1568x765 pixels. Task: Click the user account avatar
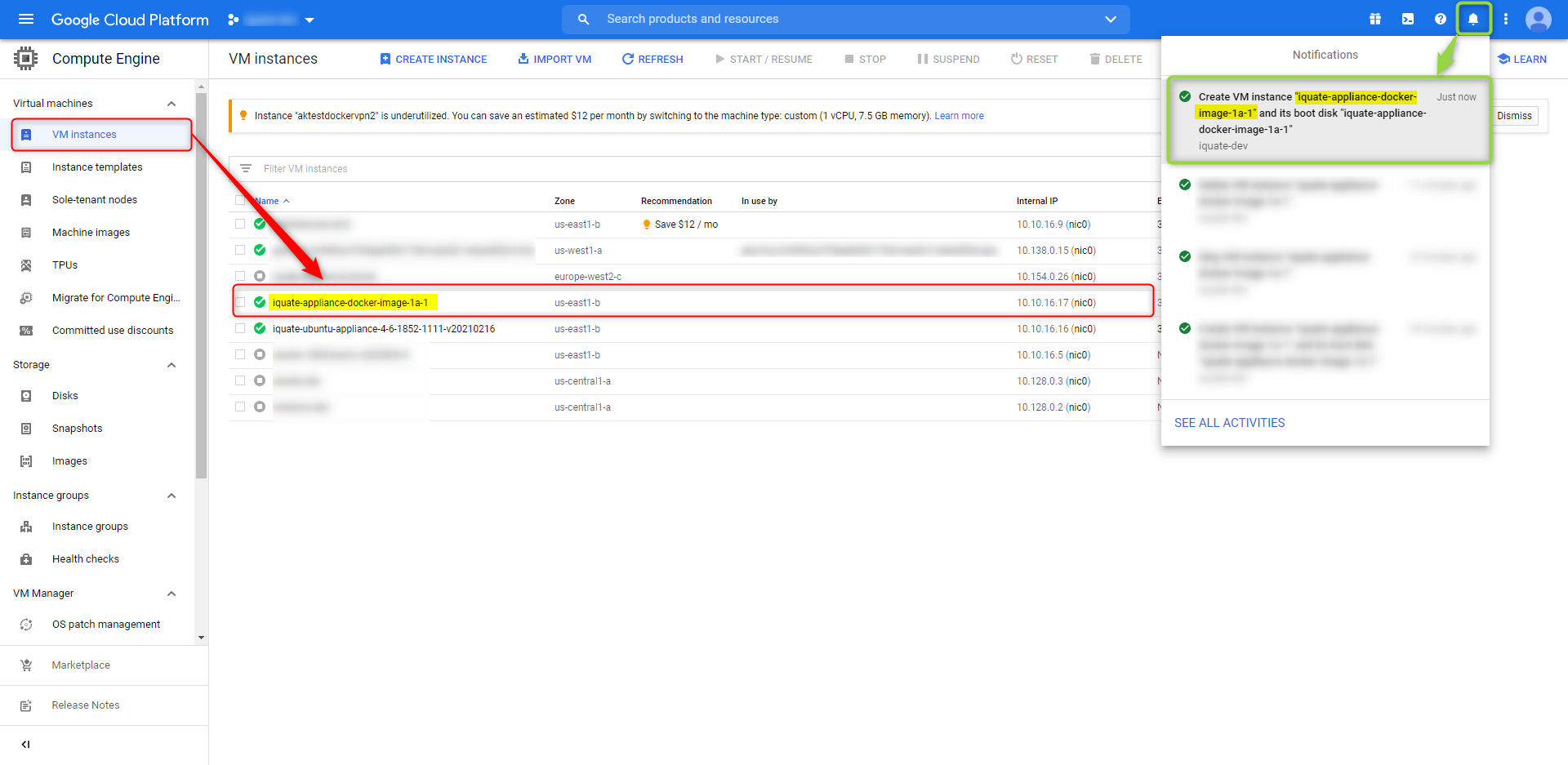[1539, 19]
